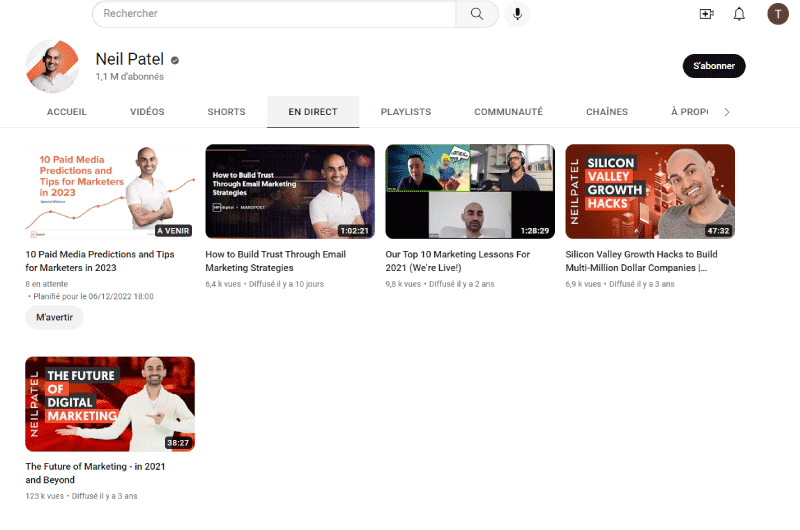Click title Silicon Valley Growth Hacks to Build
This screenshot has height=530, width=800.
(641, 261)
